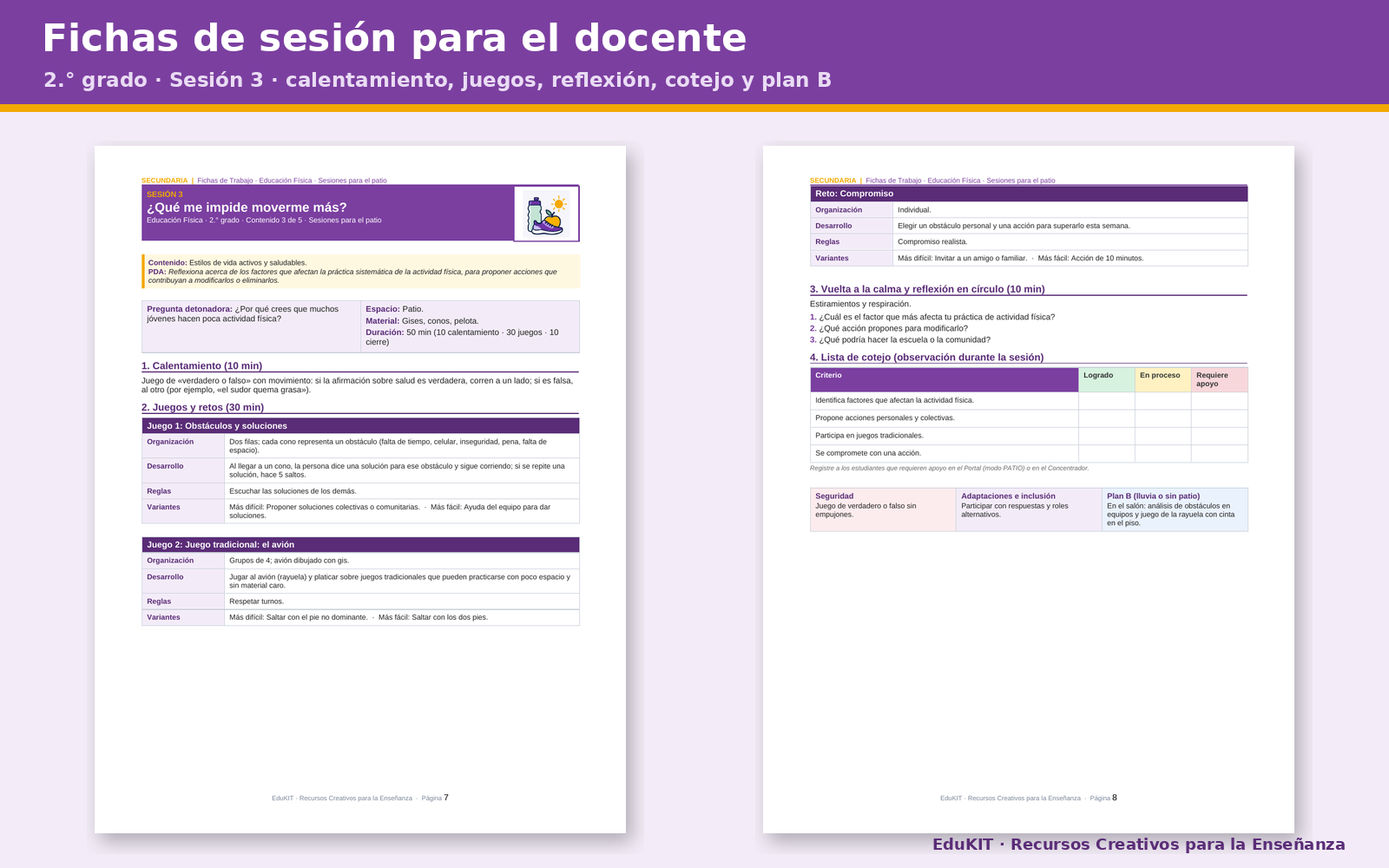
Task: Select row 'Identifica factores que afectan la actividad física.'
Action: click(1029, 401)
